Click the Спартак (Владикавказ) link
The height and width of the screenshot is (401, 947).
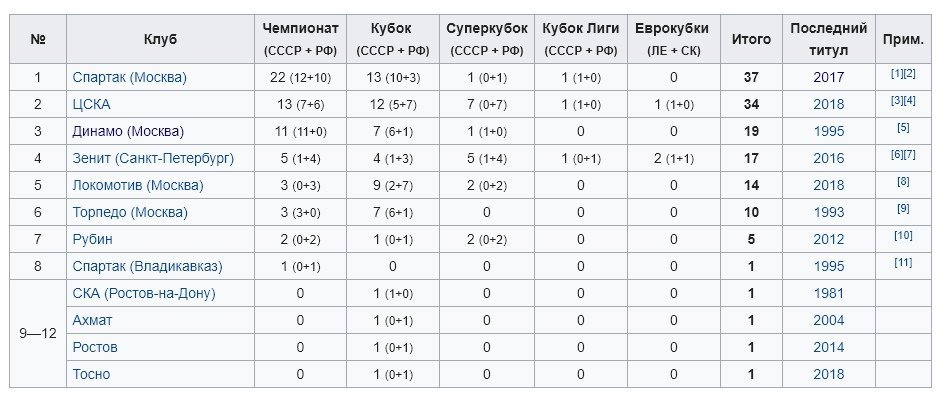147,266
